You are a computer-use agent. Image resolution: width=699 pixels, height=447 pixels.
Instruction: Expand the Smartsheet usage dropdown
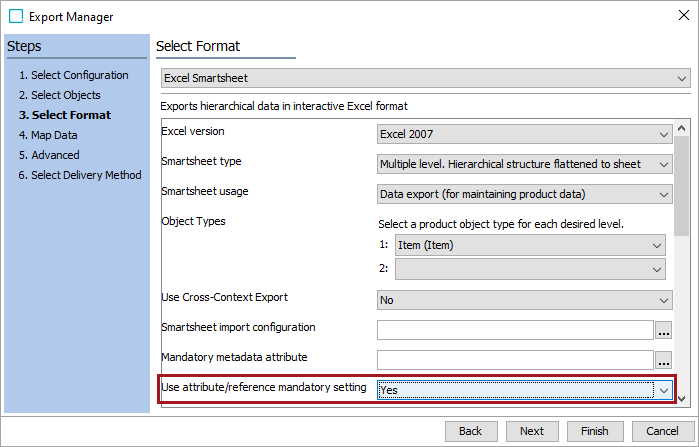pos(524,194)
